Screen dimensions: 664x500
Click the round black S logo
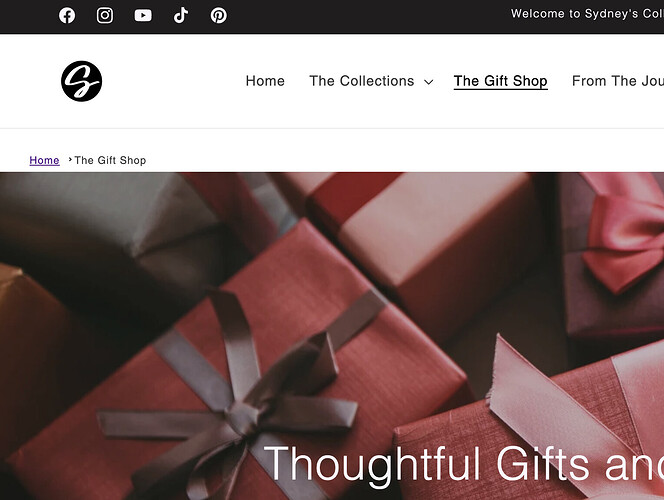[81, 81]
